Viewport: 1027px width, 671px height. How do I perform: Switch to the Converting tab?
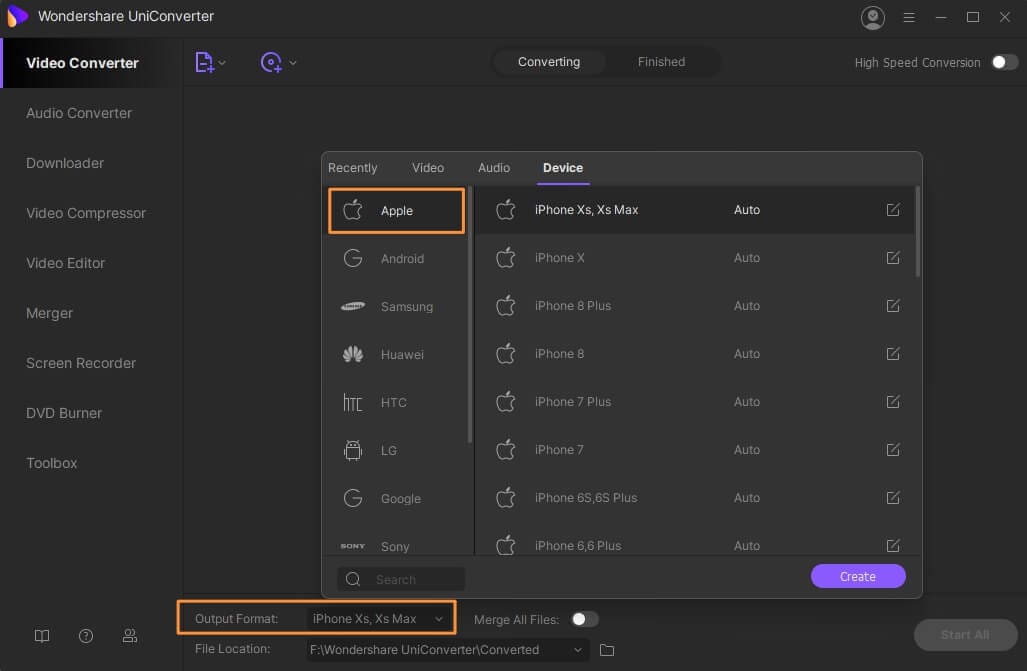(x=549, y=62)
